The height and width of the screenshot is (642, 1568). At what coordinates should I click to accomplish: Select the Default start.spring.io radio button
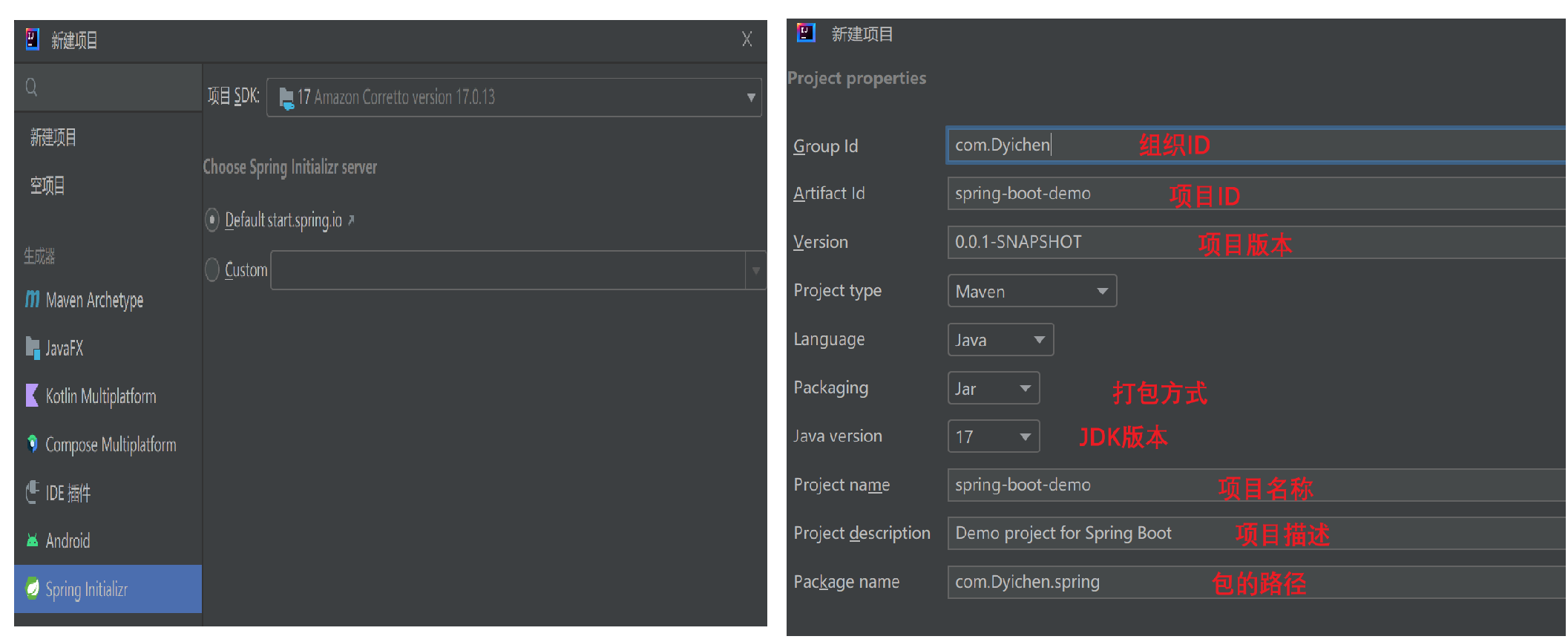click(x=212, y=220)
